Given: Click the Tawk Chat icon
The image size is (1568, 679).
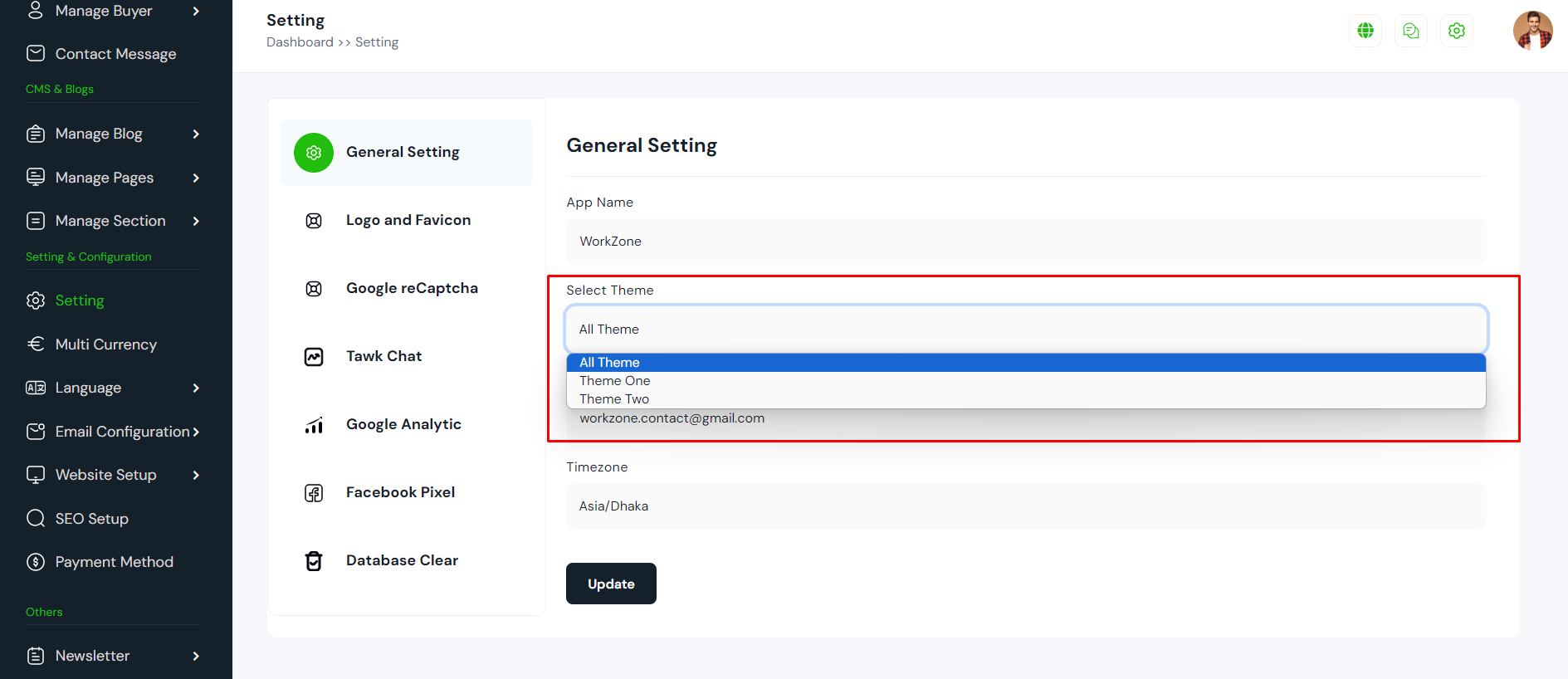Looking at the screenshot, I should pyautogui.click(x=314, y=357).
